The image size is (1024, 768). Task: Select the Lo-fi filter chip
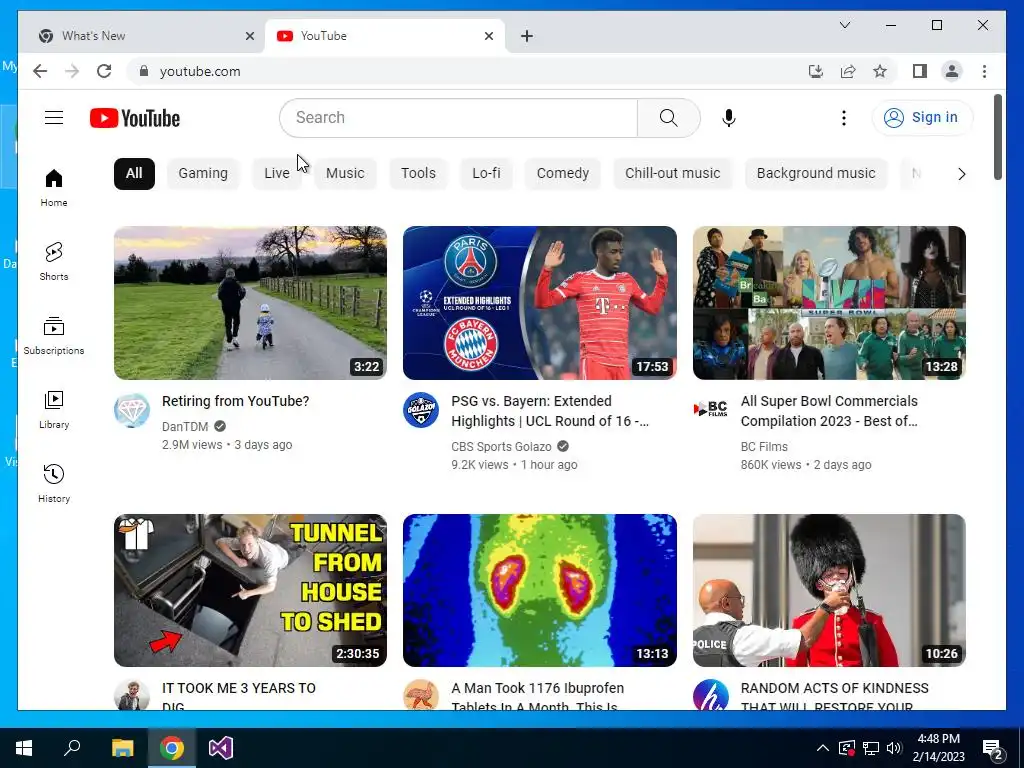(x=486, y=174)
